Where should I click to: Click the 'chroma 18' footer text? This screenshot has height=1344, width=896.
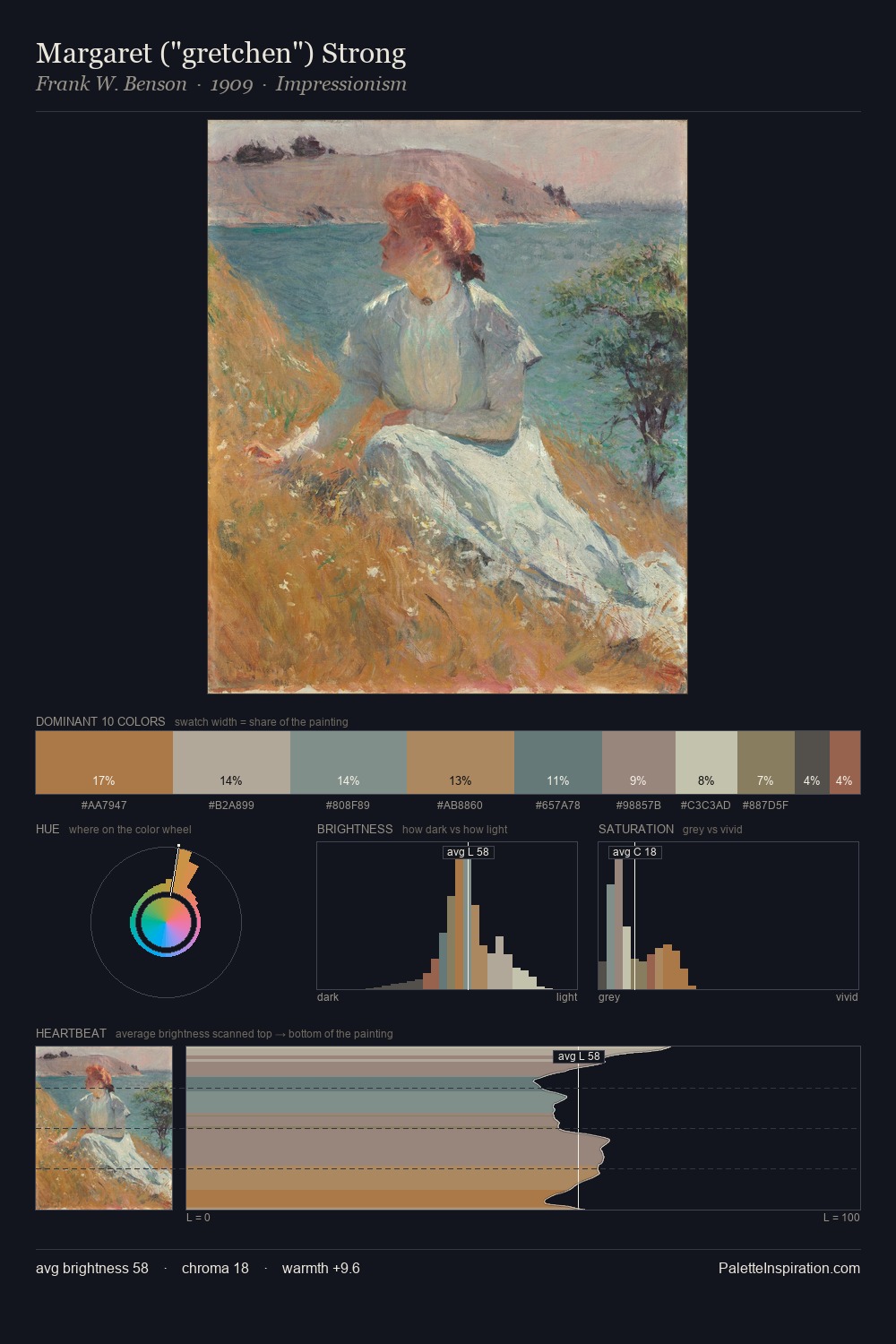tap(215, 1268)
